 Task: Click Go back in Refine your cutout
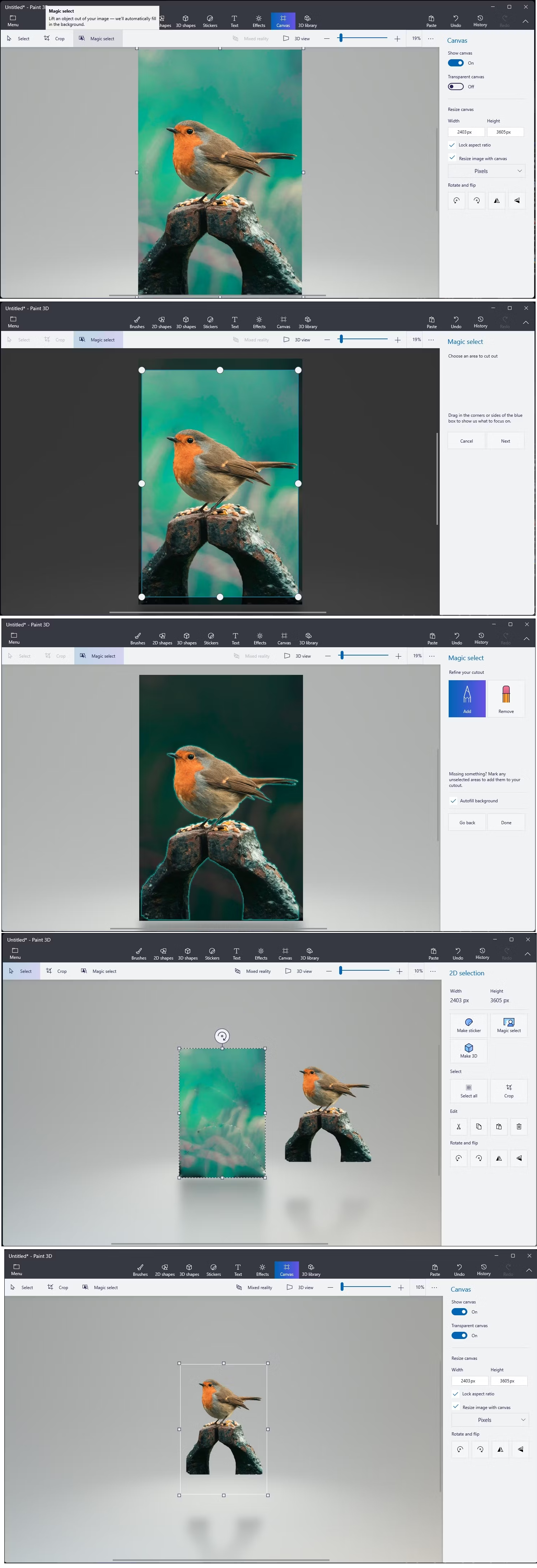pyautogui.click(x=467, y=822)
